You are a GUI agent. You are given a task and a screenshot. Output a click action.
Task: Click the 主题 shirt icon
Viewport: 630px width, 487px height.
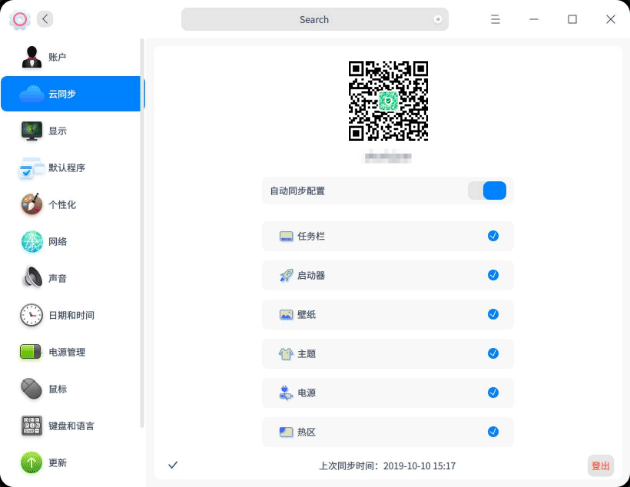point(286,354)
